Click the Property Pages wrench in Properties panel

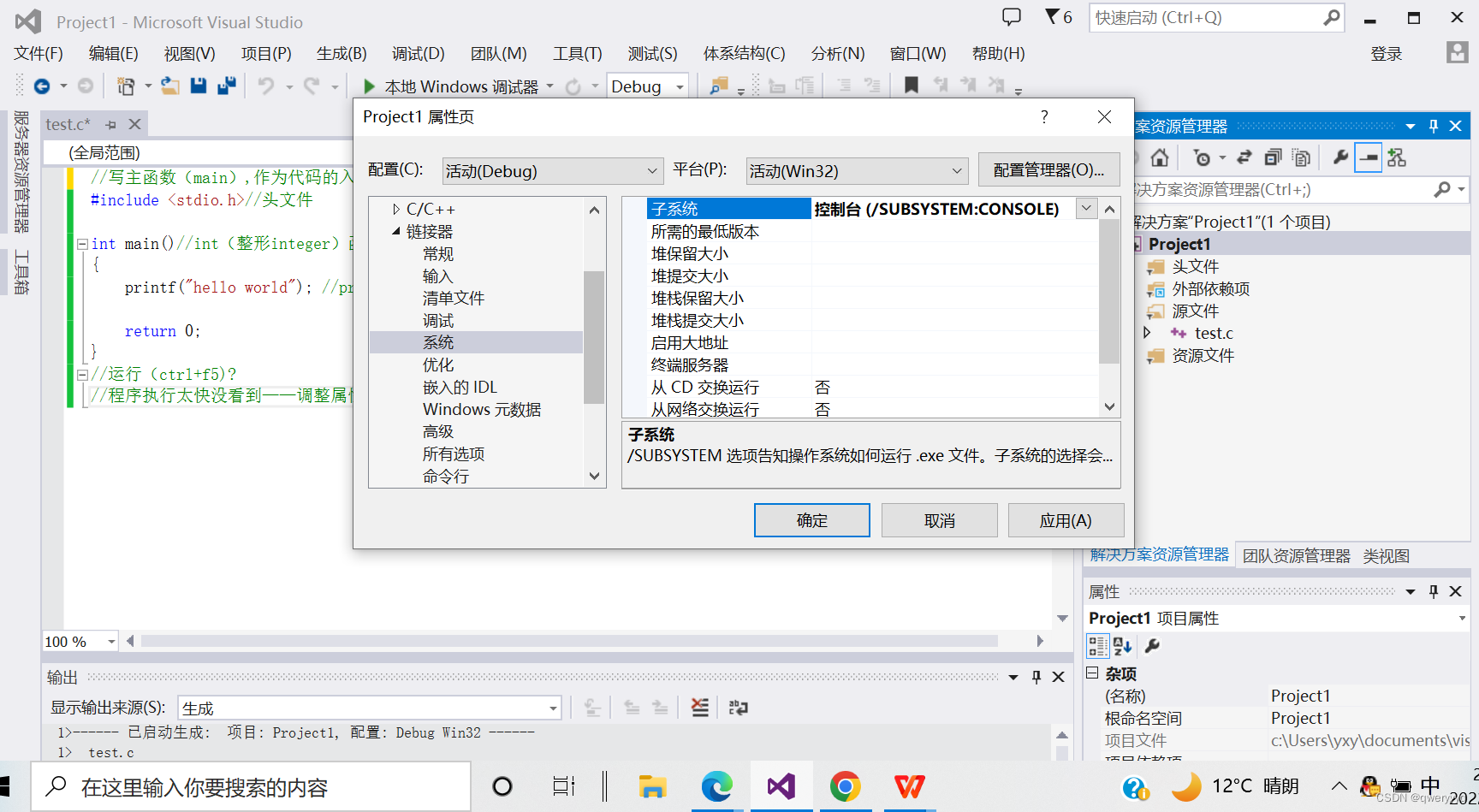(1152, 646)
